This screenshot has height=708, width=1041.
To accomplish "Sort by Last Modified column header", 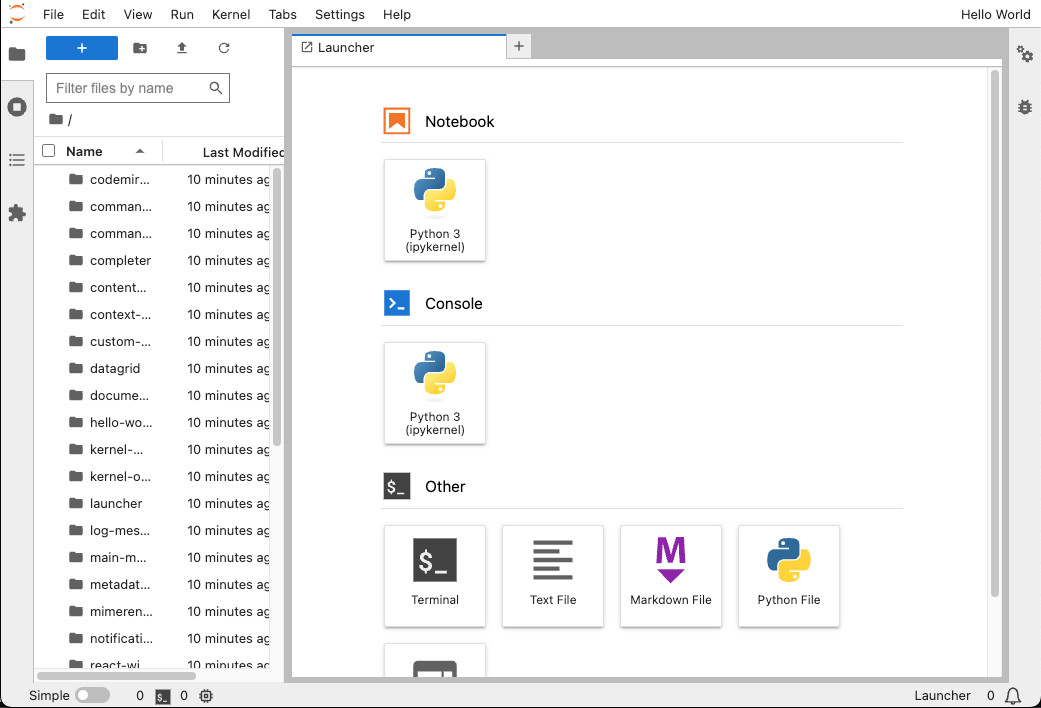I will 243,152.
